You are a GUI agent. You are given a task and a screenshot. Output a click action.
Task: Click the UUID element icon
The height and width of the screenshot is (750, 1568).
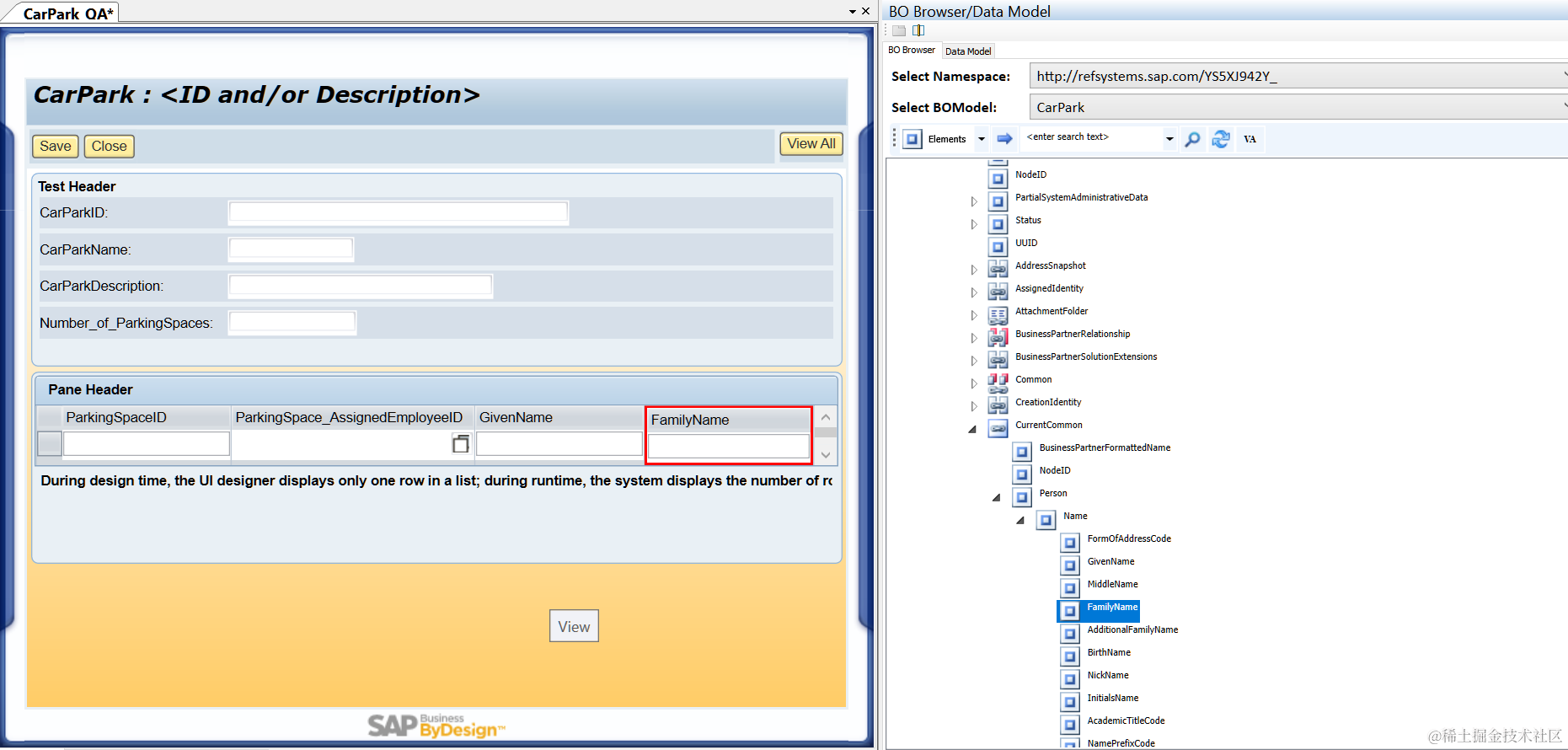[998, 247]
